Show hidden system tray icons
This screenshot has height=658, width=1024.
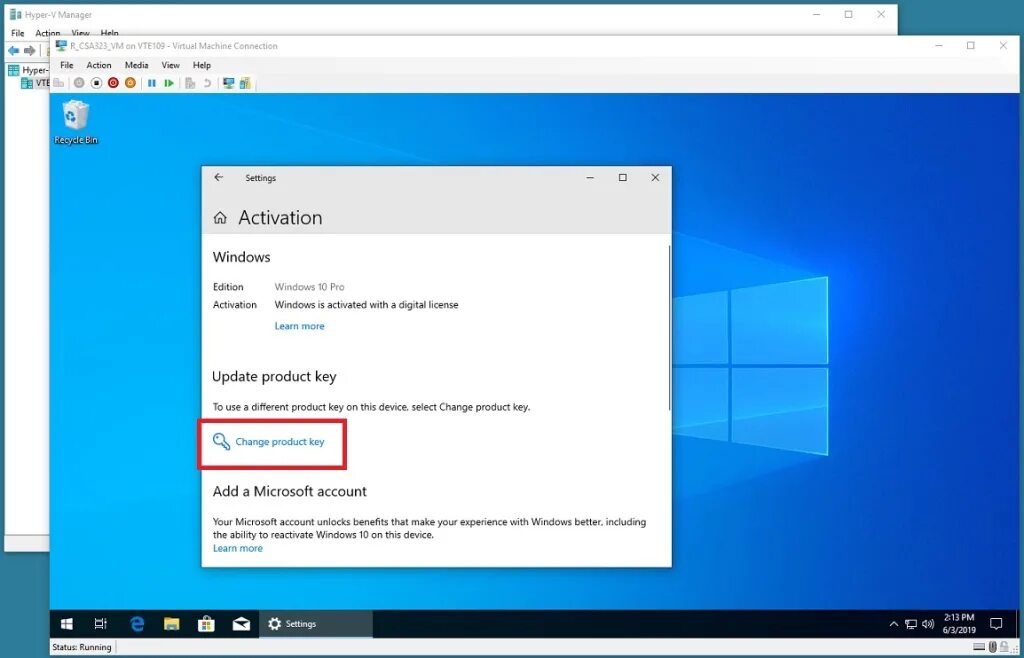click(x=894, y=624)
